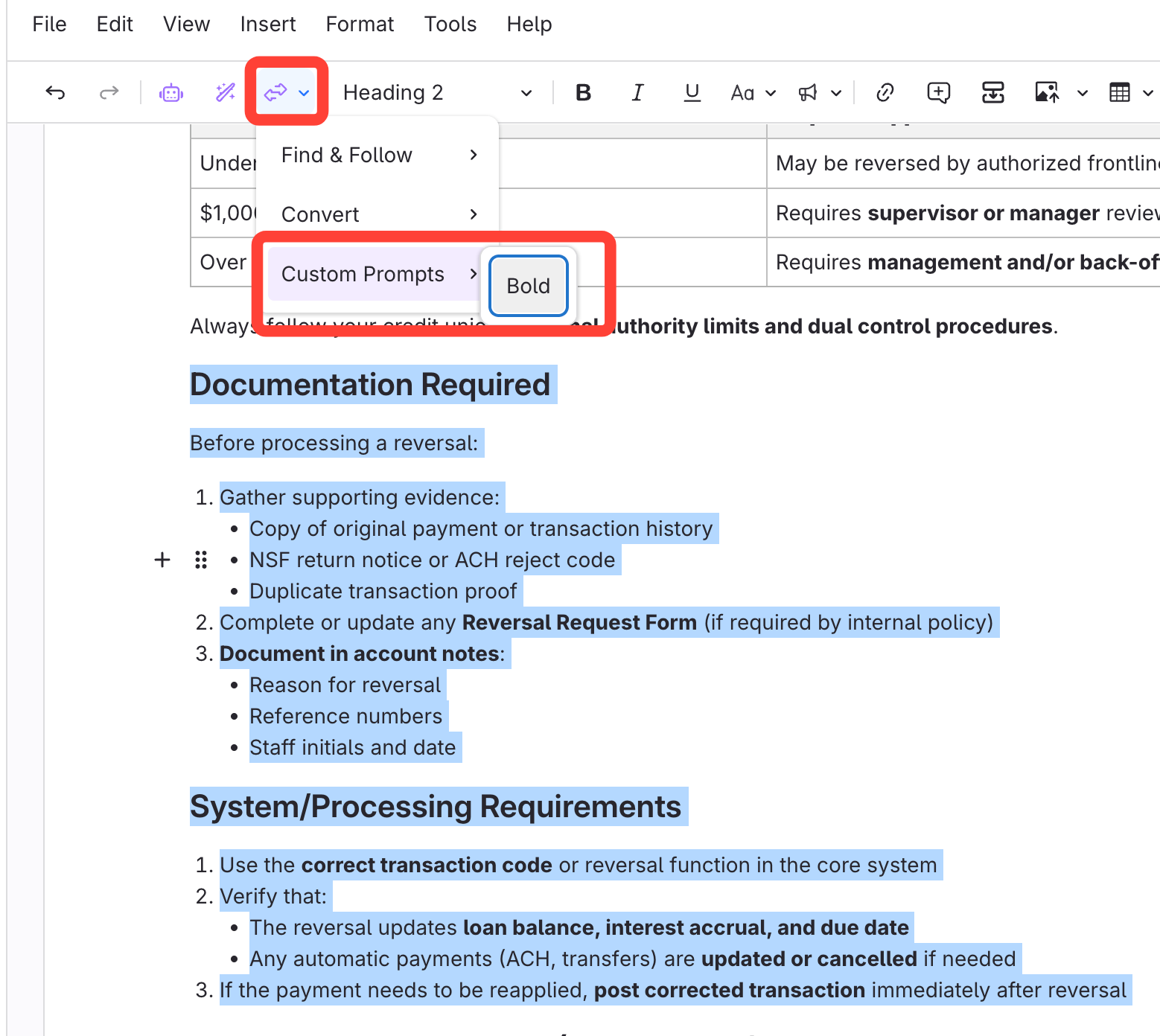1160x1036 pixels.
Task: Expand the transform arrows dropdown chevron
Action: pyautogui.click(x=304, y=93)
